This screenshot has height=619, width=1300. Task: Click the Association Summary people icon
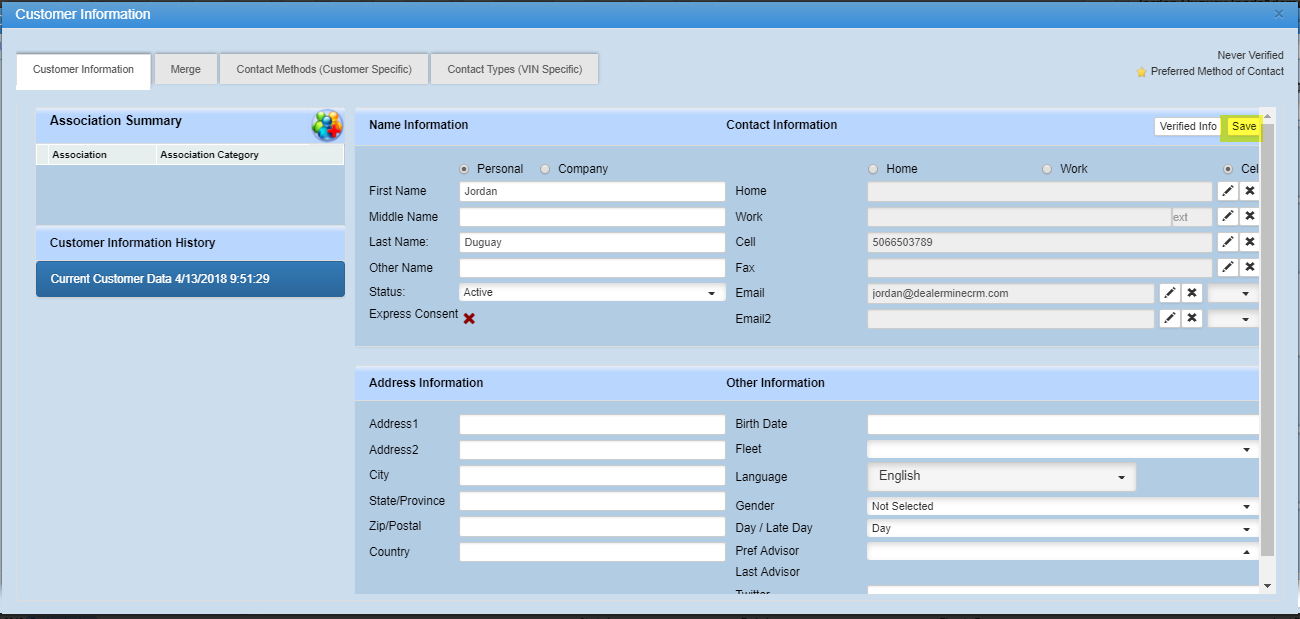pos(327,125)
